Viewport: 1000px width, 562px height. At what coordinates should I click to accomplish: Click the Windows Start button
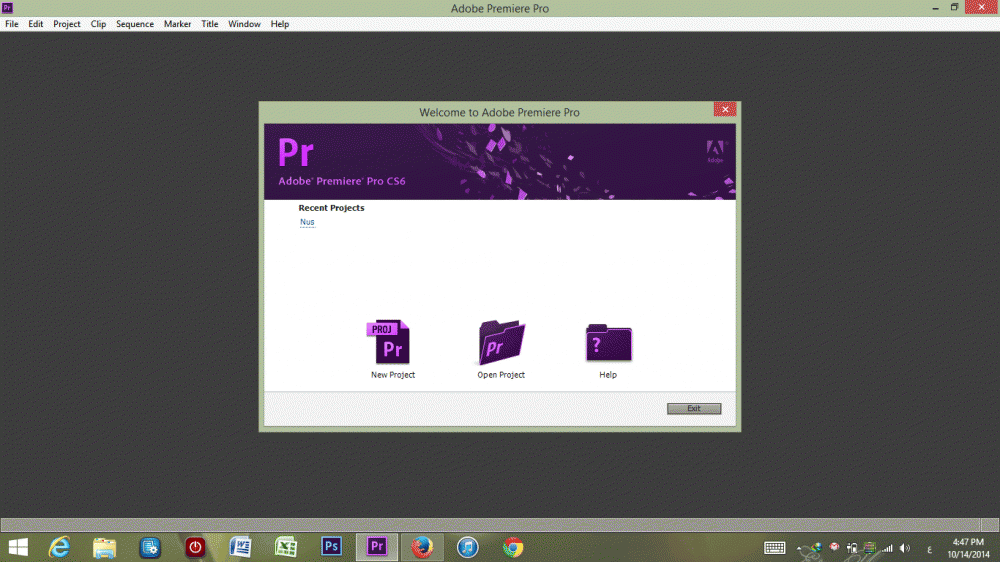pyautogui.click(x=18, y=547)
